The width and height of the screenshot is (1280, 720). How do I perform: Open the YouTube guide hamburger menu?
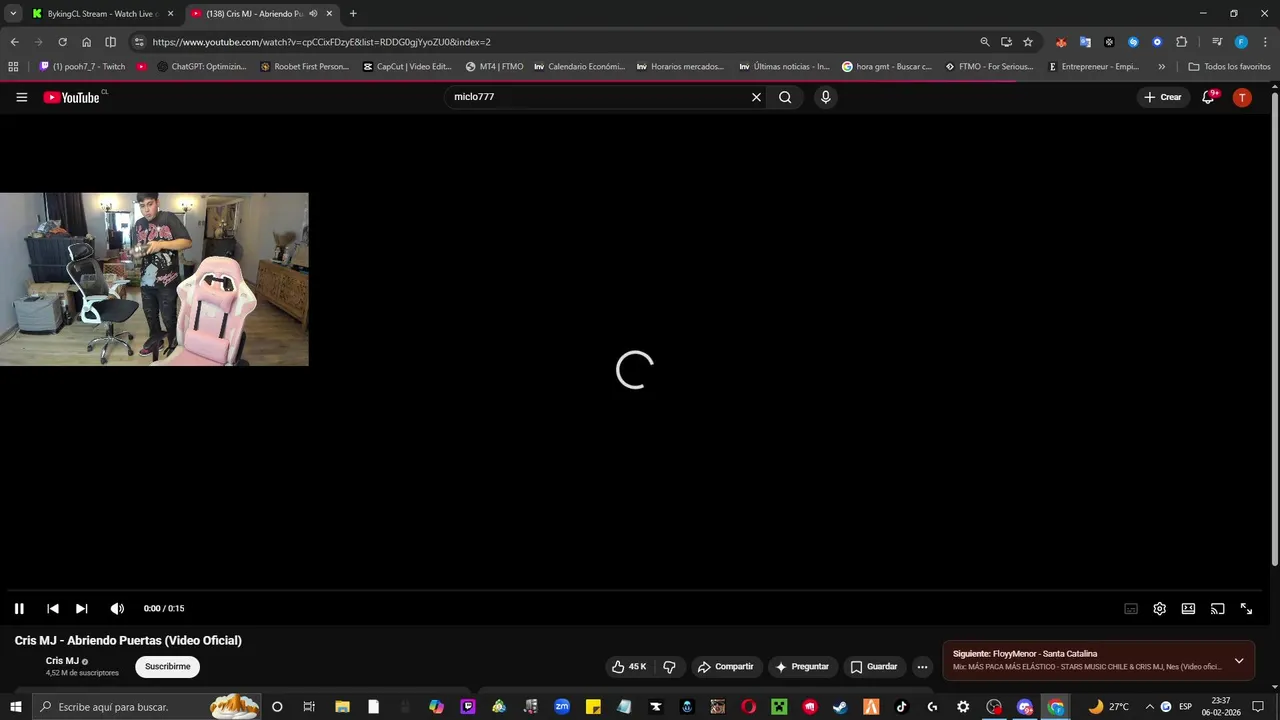[x=21, y=97]
